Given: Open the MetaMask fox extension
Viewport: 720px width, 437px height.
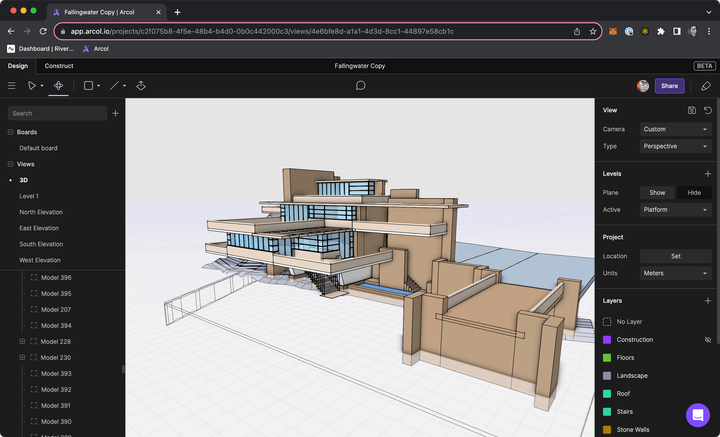Looking at the screenshot, I should coord(613,31).
